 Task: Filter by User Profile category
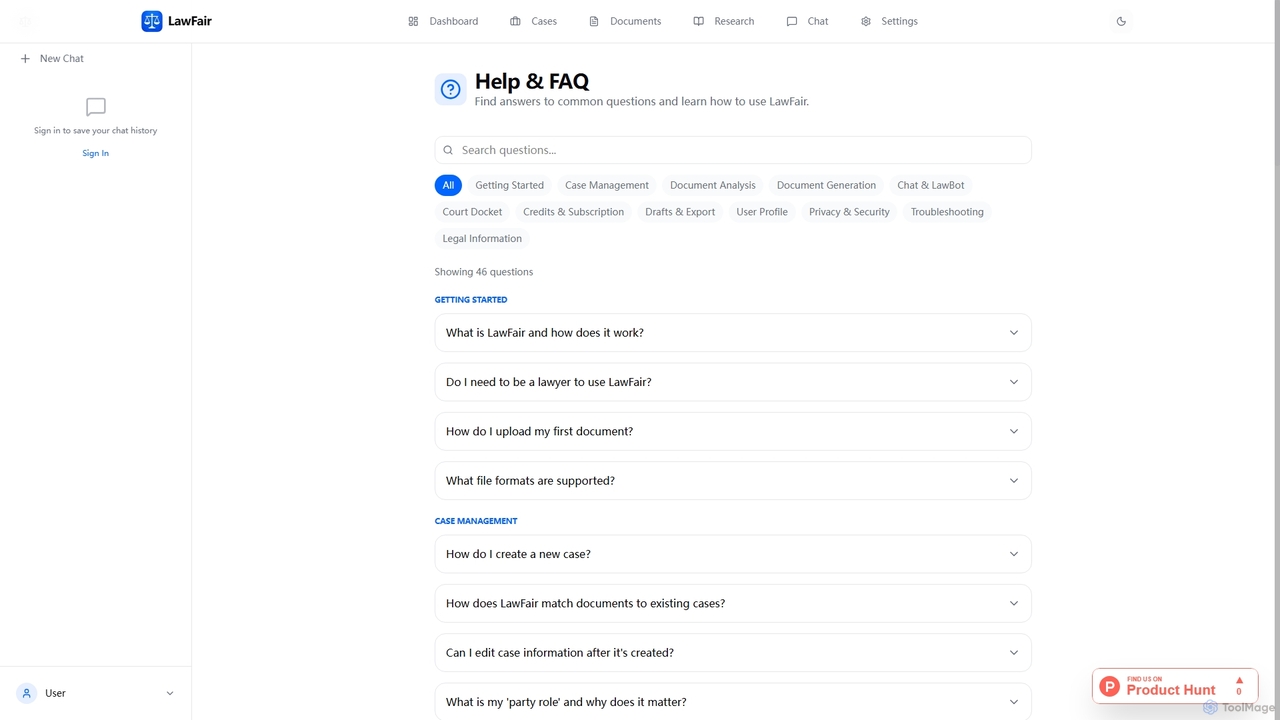pos(762,212)
